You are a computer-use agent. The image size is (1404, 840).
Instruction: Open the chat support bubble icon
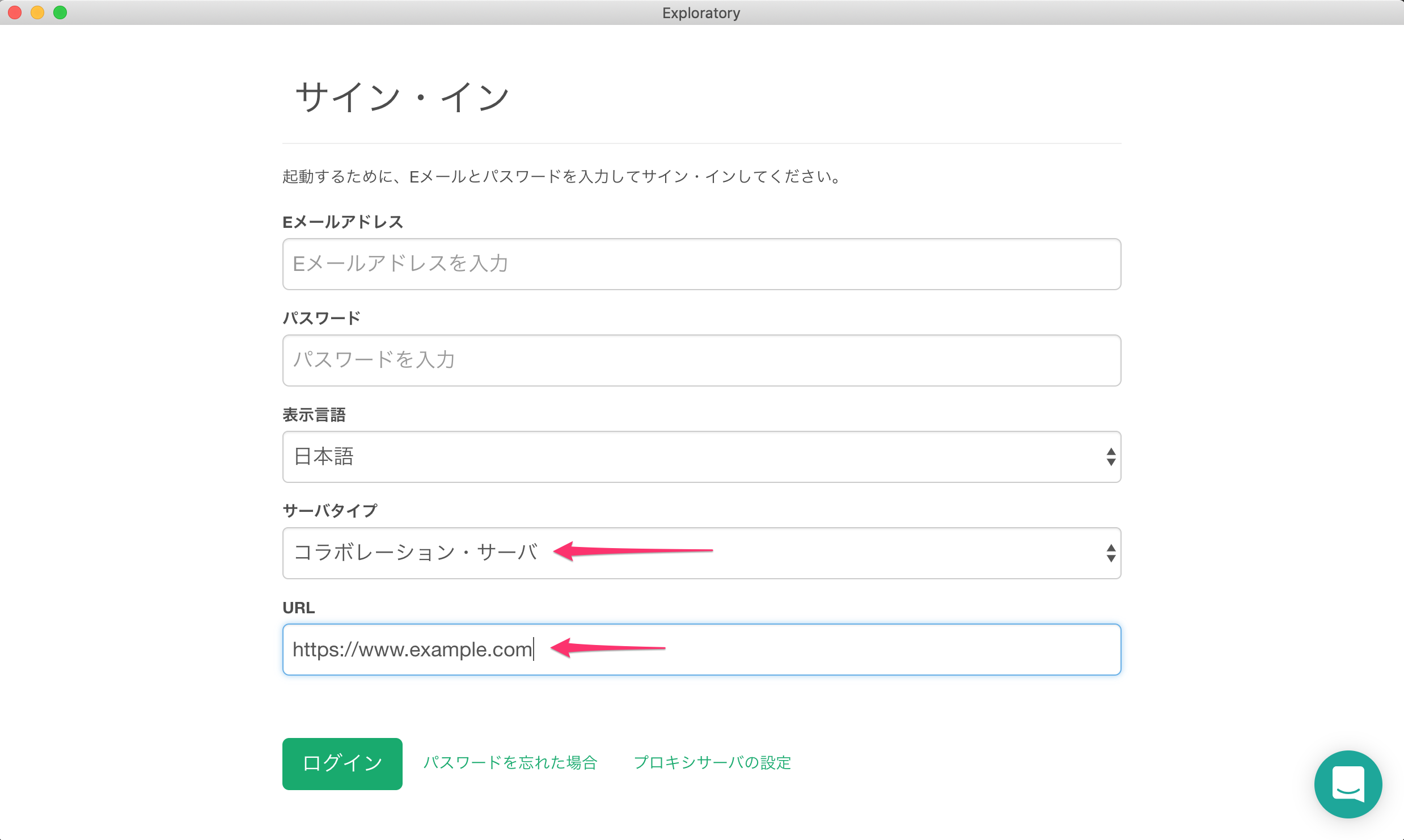pyautogui.click(x=1348, y=784)
